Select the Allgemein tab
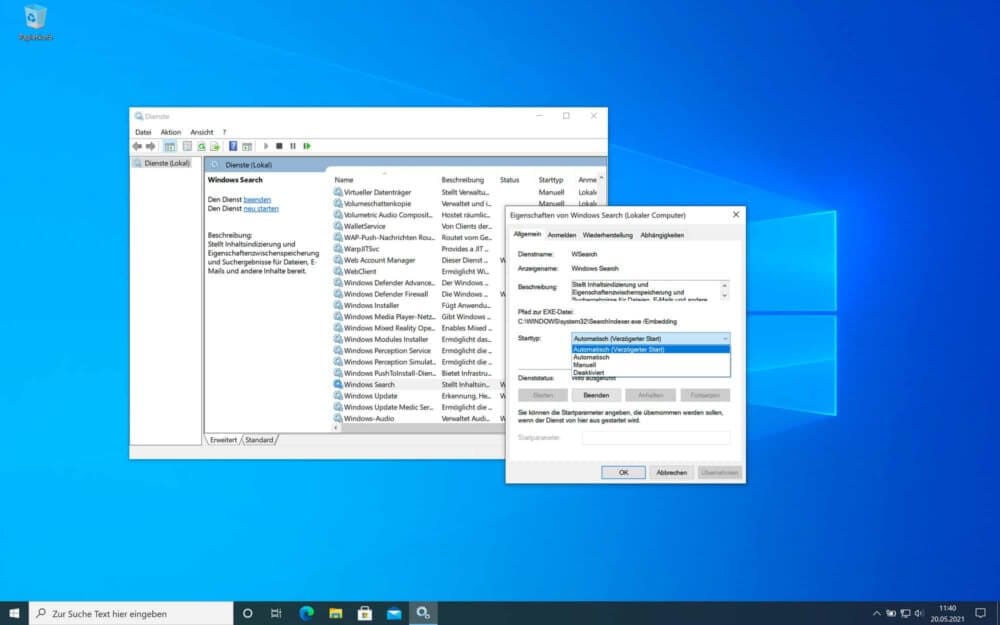This screenshot has height=625, width=1000. point(527,235)
